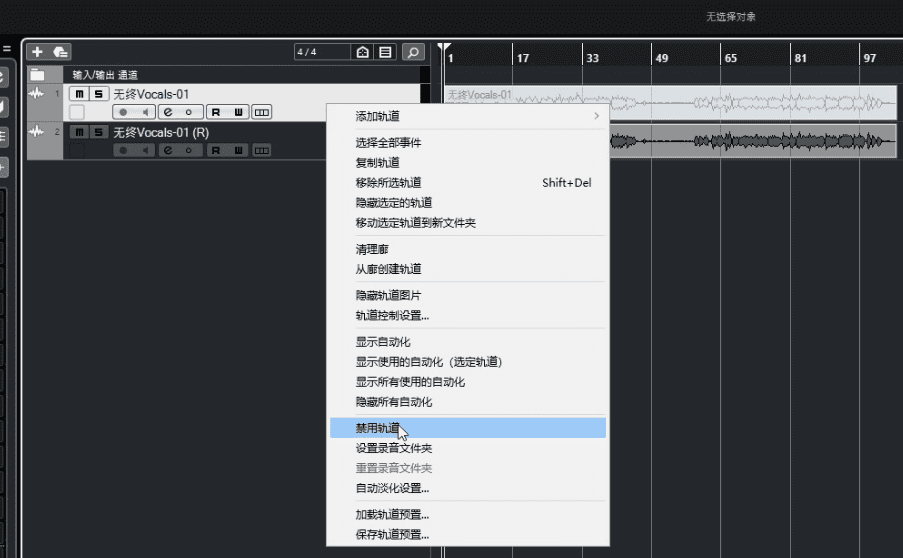Open the track visibility agents icon
Viewport: 903px width, 558px height.
pos(363,52)
